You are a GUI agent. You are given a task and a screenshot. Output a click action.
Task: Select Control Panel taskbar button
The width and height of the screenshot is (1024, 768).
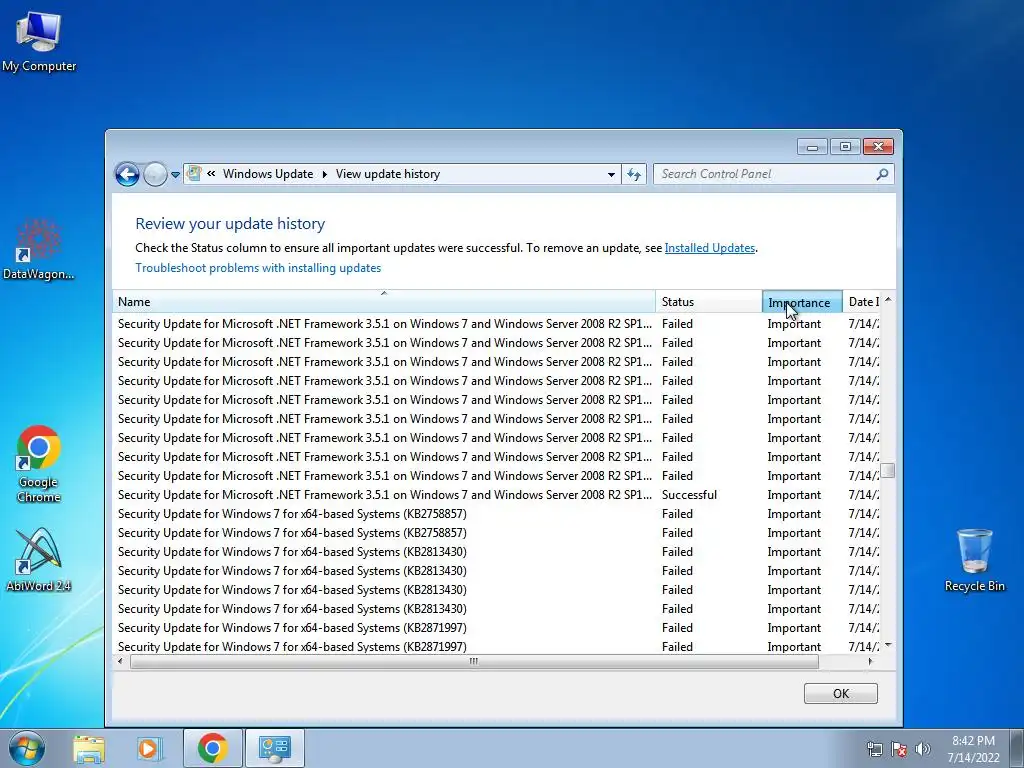pos(275,748)
